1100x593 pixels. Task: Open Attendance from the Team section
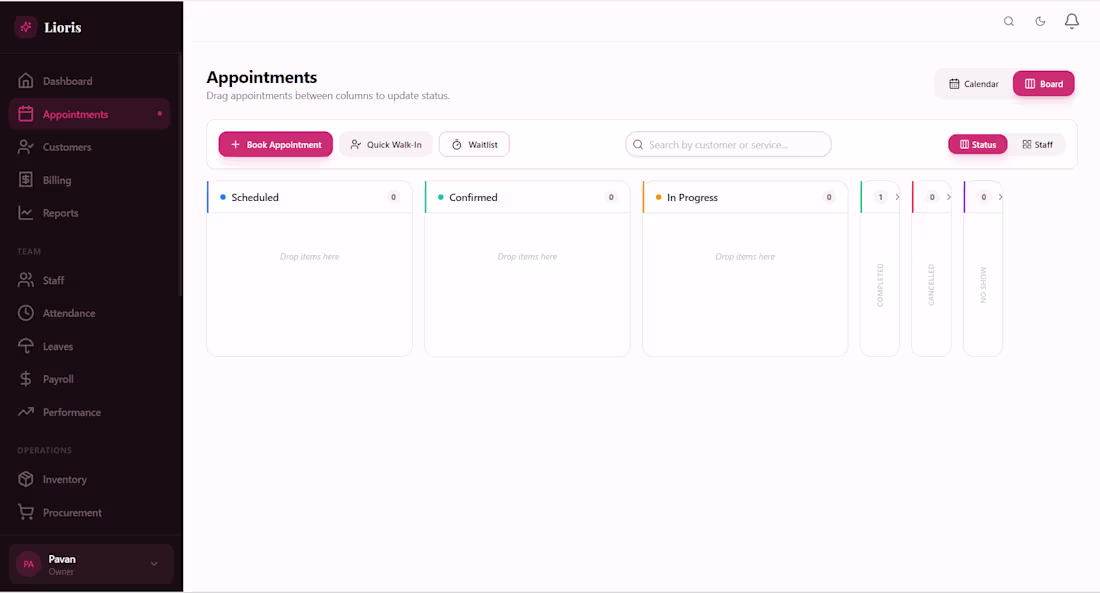pos(90,313)
